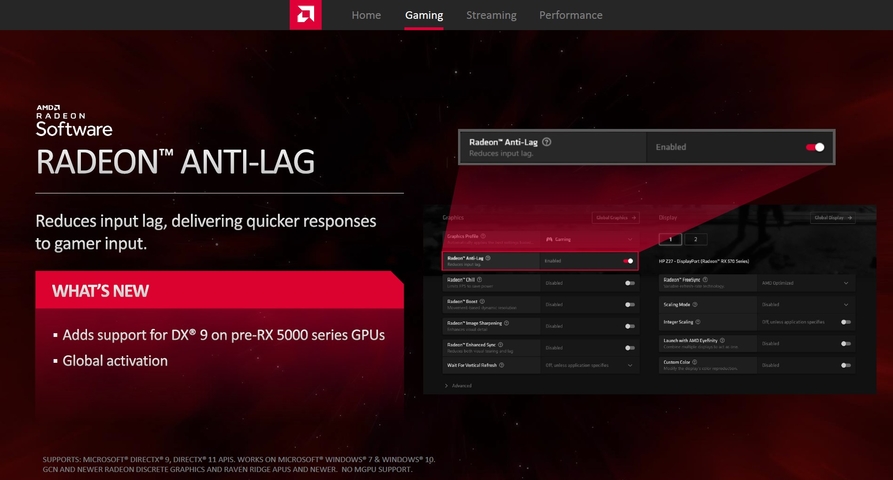The height and width of the screenshot is (480, 893).
Task: Click help icon beside Scaling Mode
Action: tap(695, 305)
